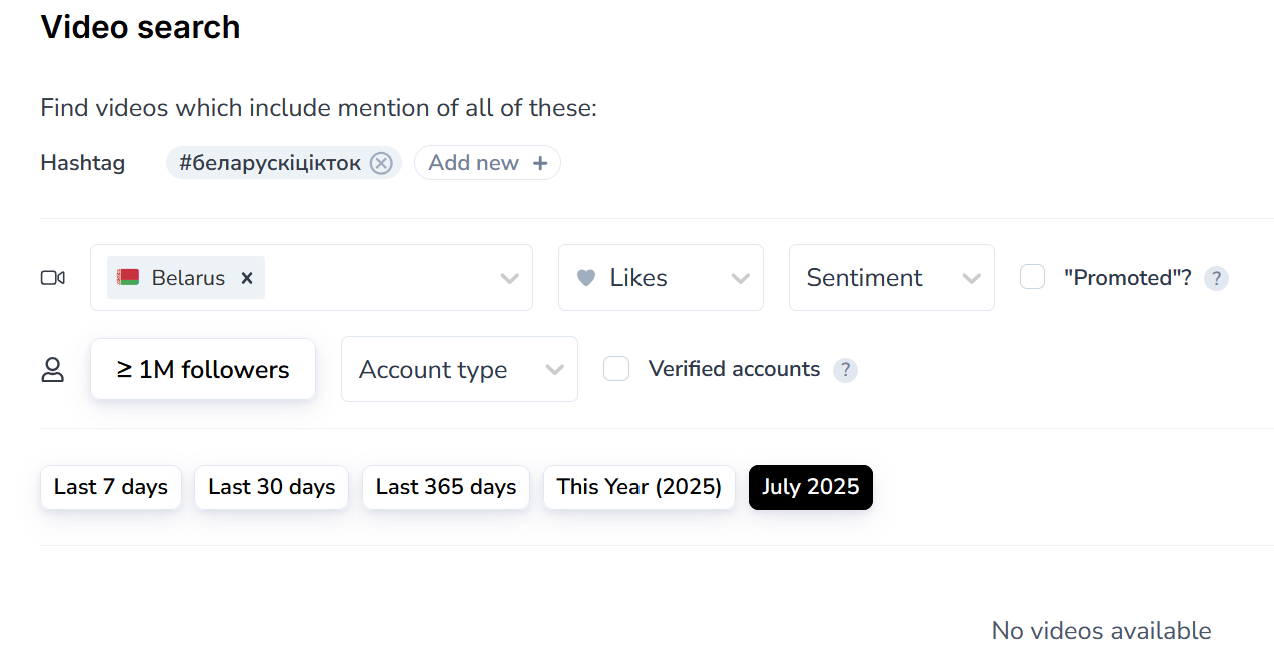1274x670 pixels.
Task: Click the Belarus flag icon
Action: coord(128,278)
